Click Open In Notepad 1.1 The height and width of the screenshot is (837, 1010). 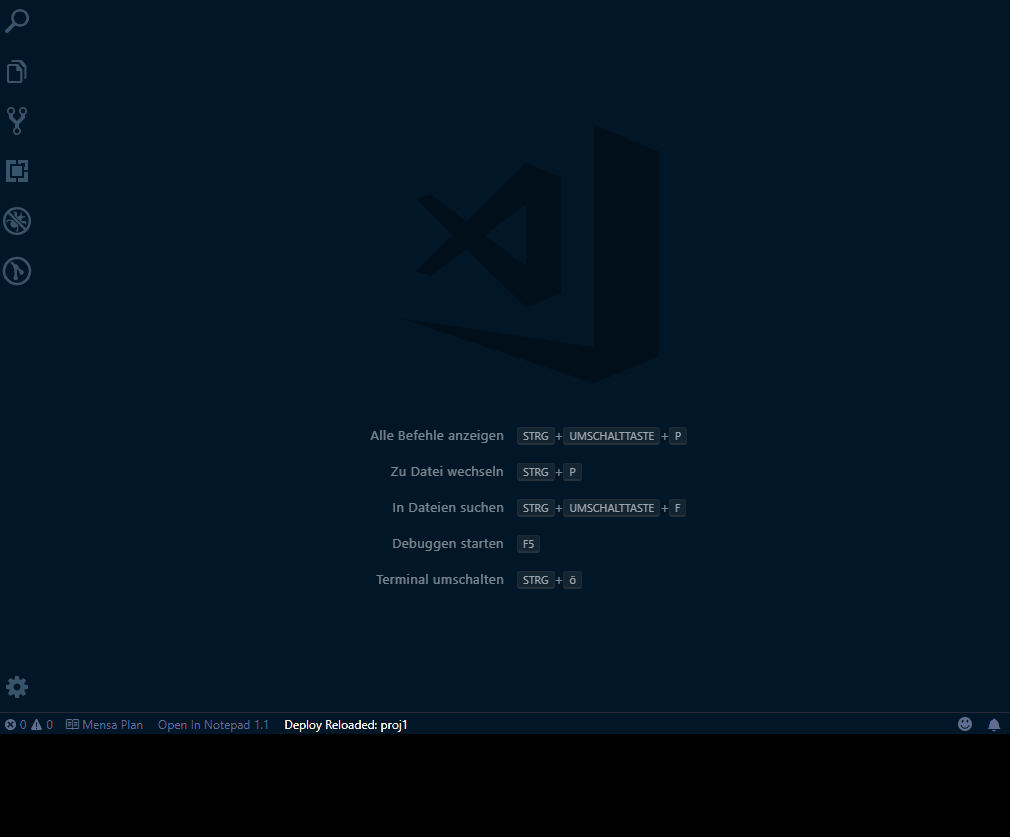pyautogui.click(x=213, y=725)
